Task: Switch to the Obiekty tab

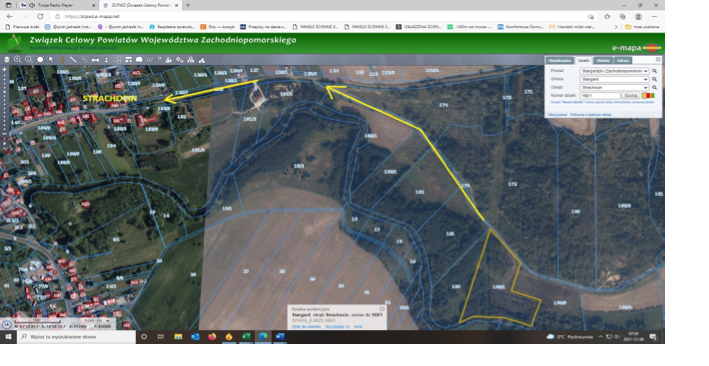Action: 603,61
